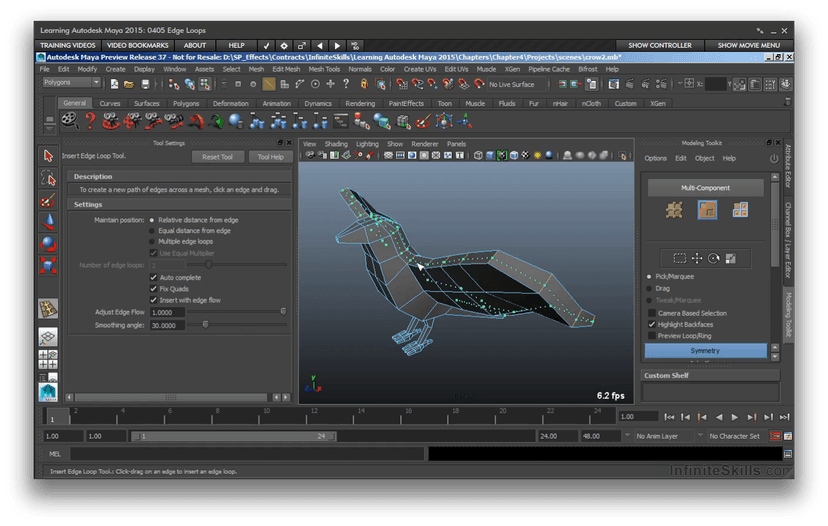This screenshot has height=526, width=828.
Task: Open the viewport Shading menu
Action: click(x=336, y=144)
